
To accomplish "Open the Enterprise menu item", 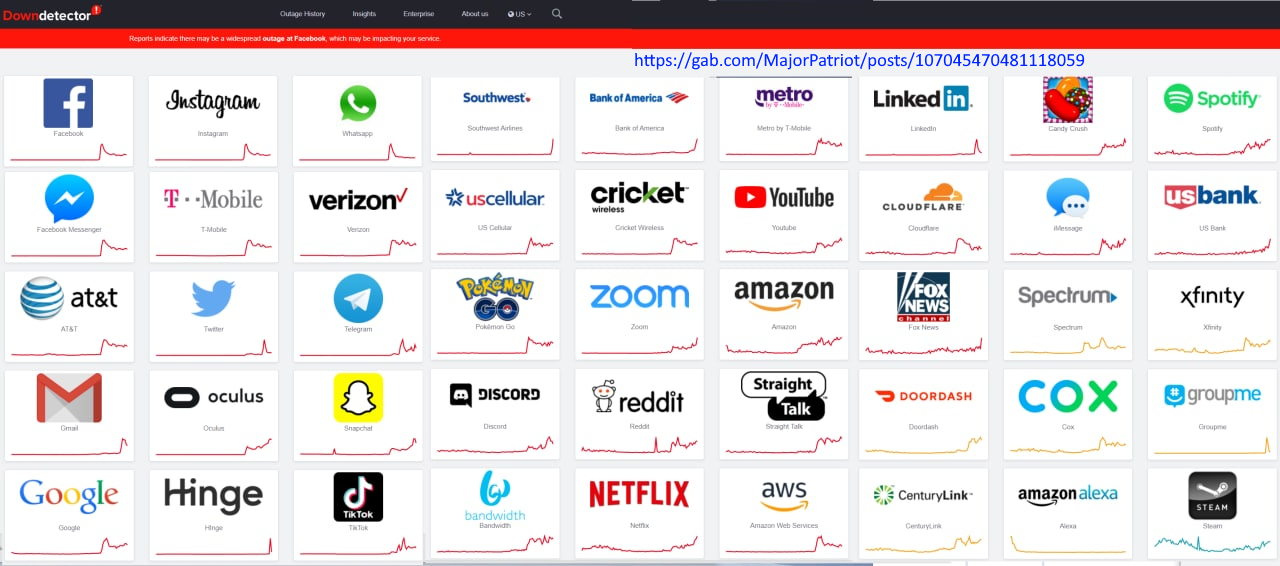I will [x=419, y=14].
